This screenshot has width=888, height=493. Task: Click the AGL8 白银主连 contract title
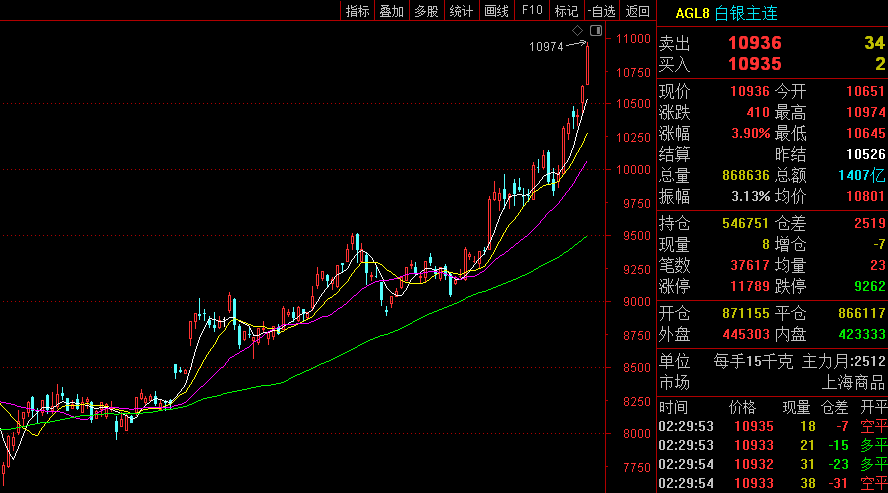tap(727, 13)
